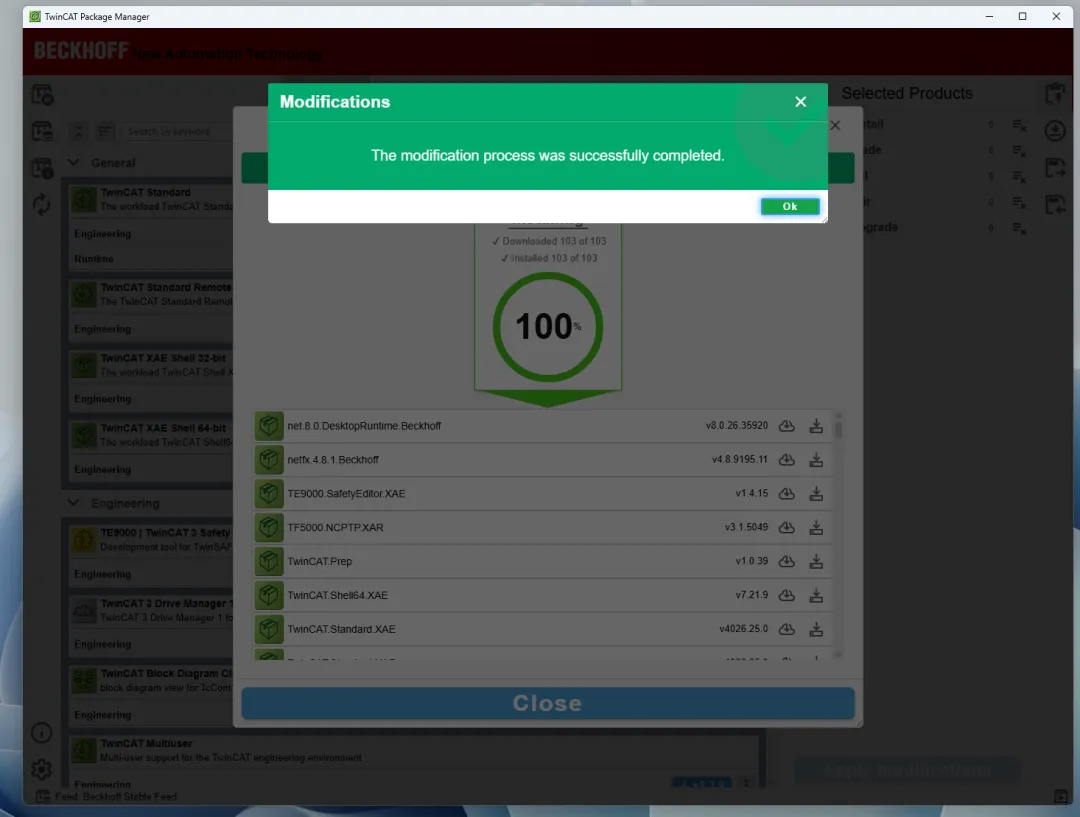
Task: Clear the last Selected Products row list
Action: click(x=1019, y=228)
